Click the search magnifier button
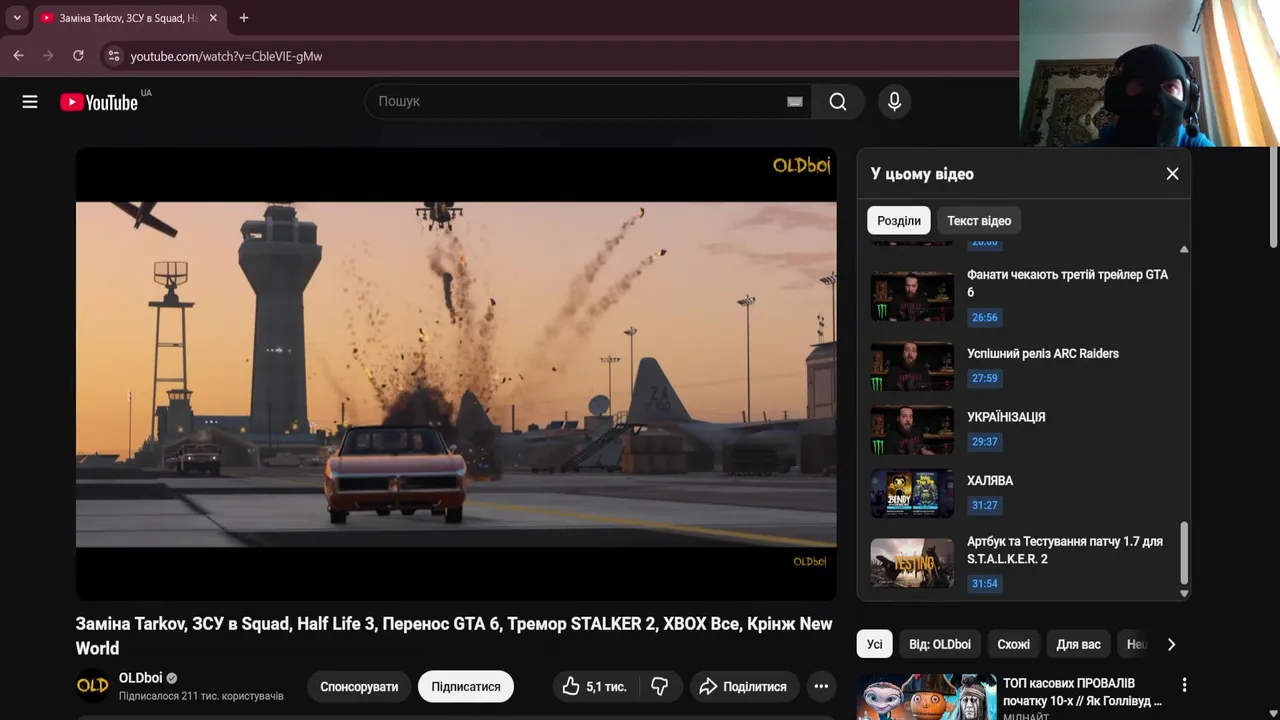Viewport: 1280px width, 720px height. coord(837,101)
